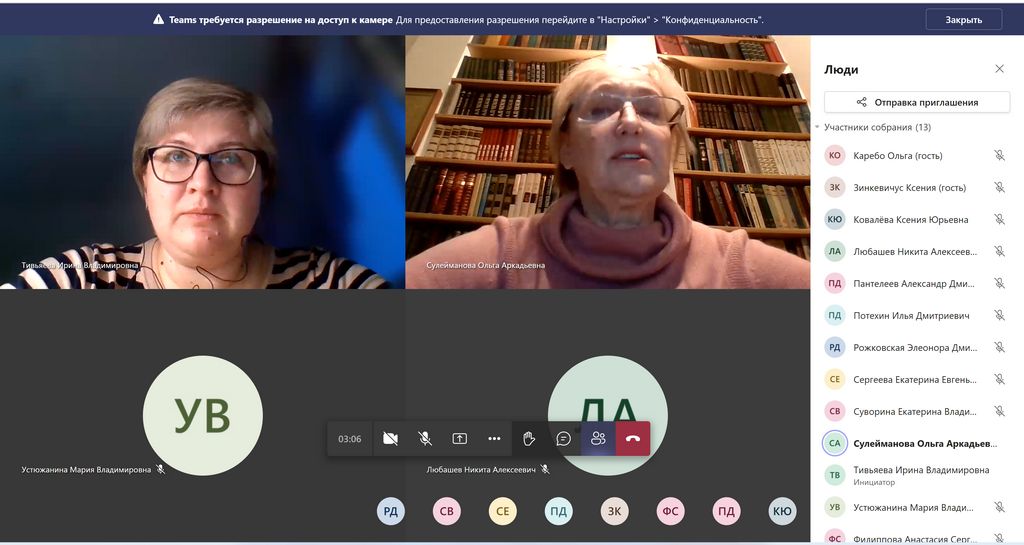The image size is (1024, 545).
Task: Open УВ avatar tile of Устюжанина Мария
Action: [x=203, y=415]
